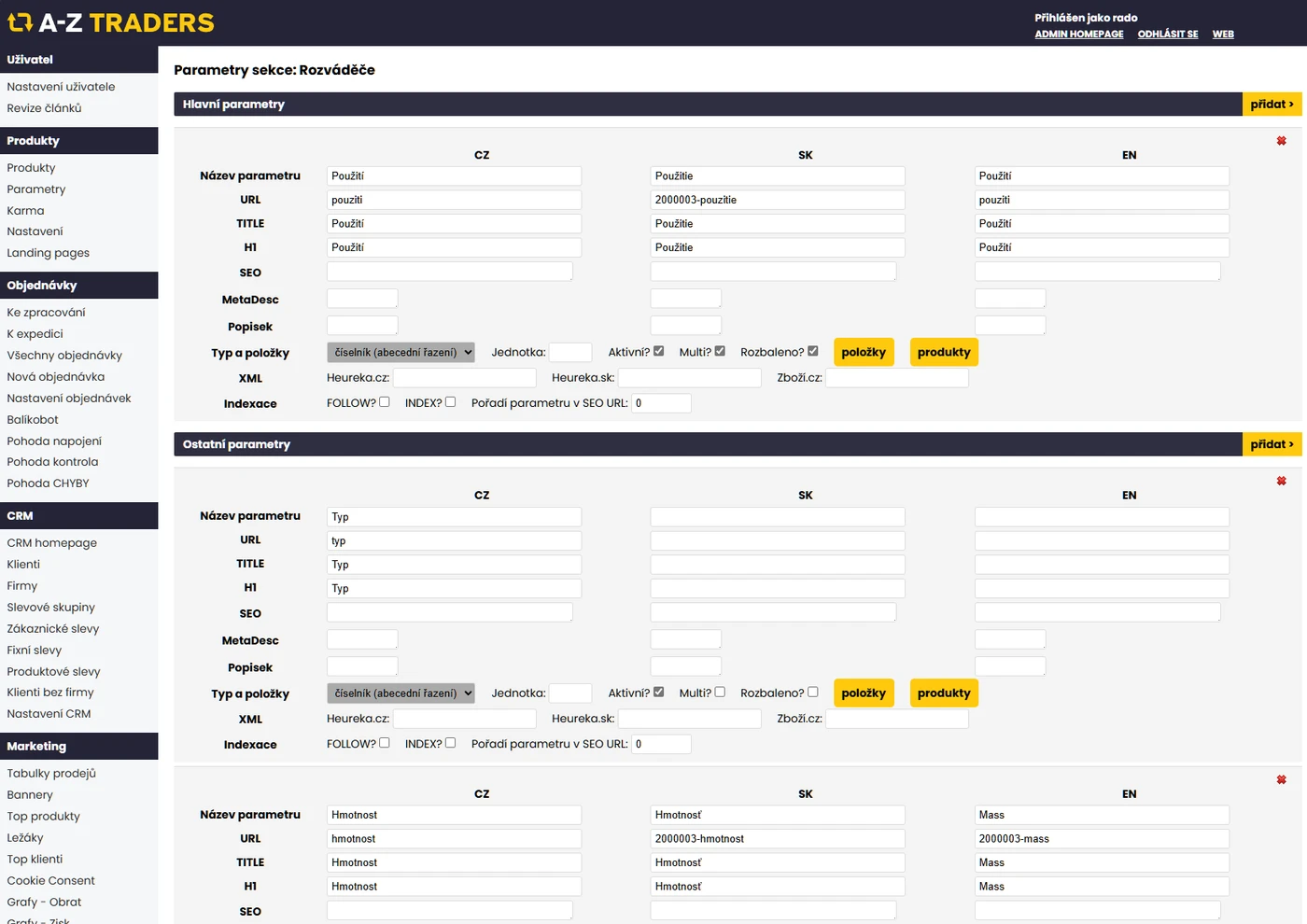The width and height of the screenshot is (1307, 924).
Task: Enable FOLLOW checkbox in Použití indexace
Action: [384, 402]
